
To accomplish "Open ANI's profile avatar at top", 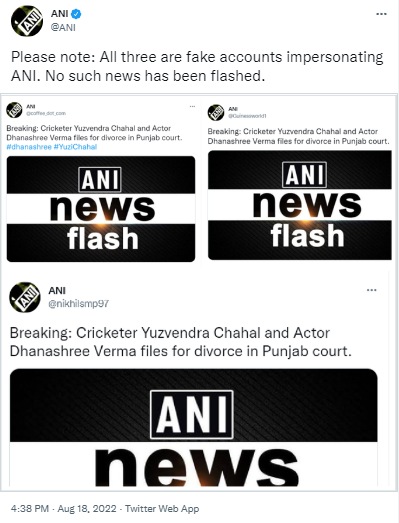I will tap(27, 21).
